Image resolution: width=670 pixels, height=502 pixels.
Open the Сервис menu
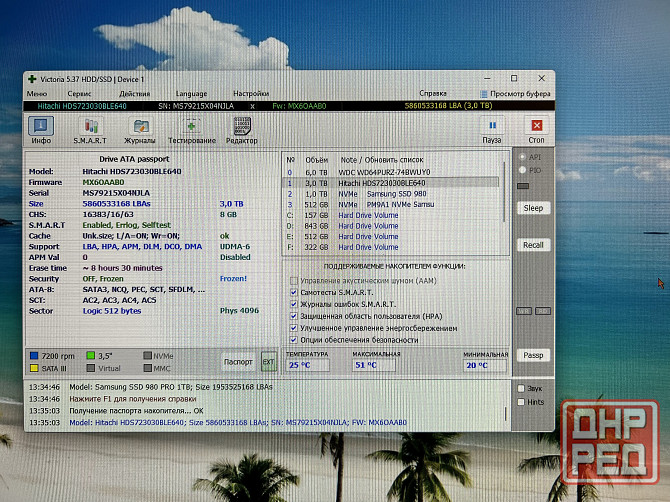[79, 94]
